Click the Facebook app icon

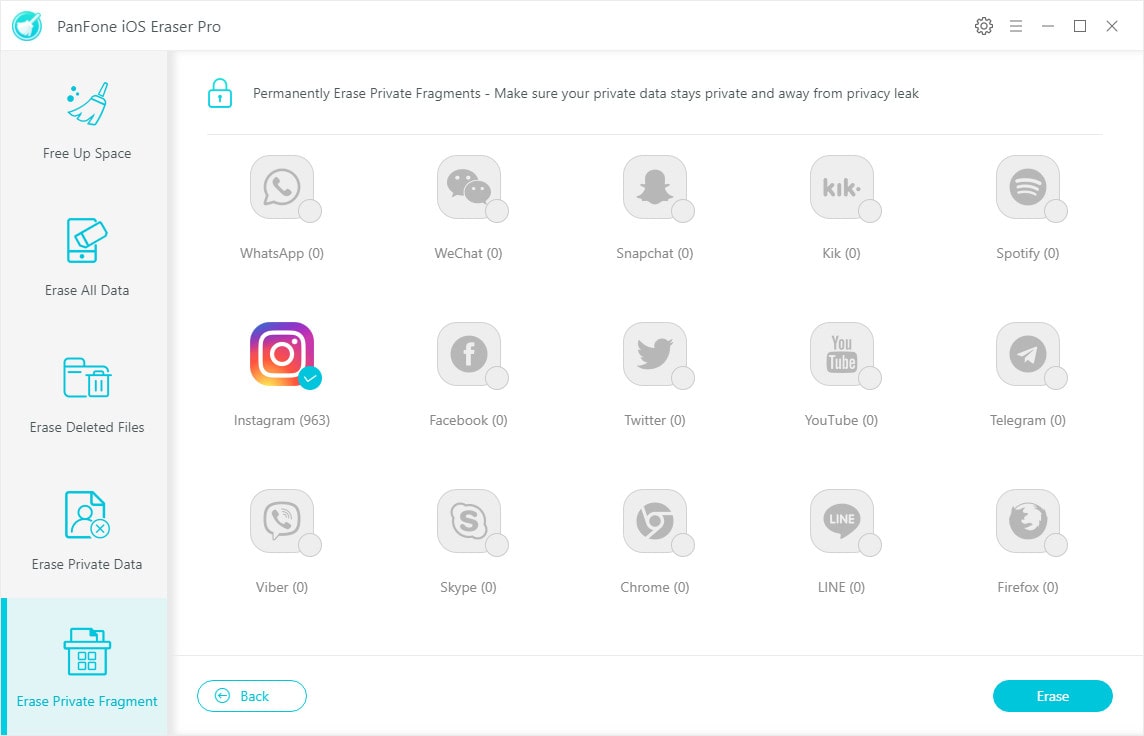point(468,354)
